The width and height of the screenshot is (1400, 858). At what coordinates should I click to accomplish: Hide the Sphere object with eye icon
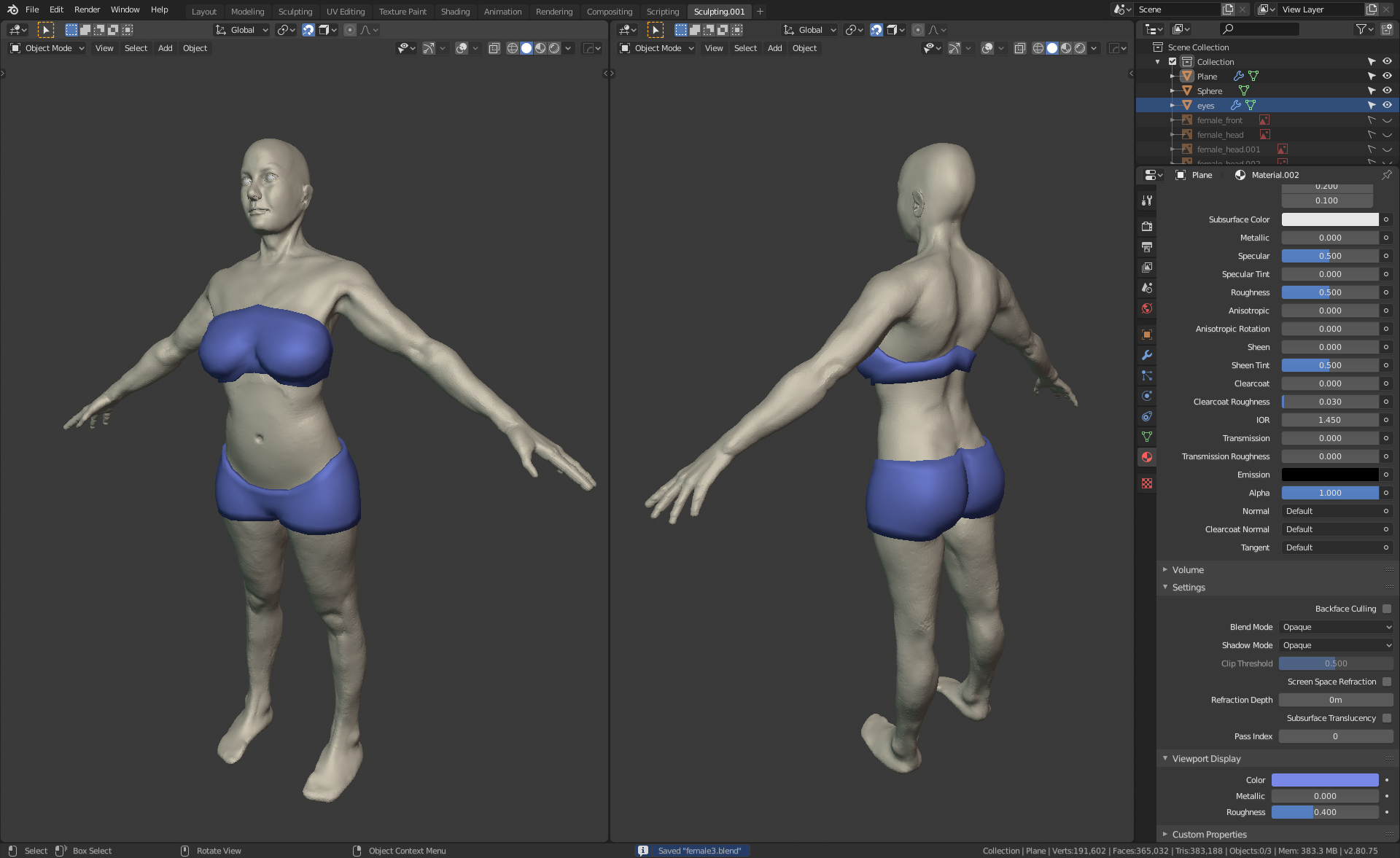[1387, 90]
